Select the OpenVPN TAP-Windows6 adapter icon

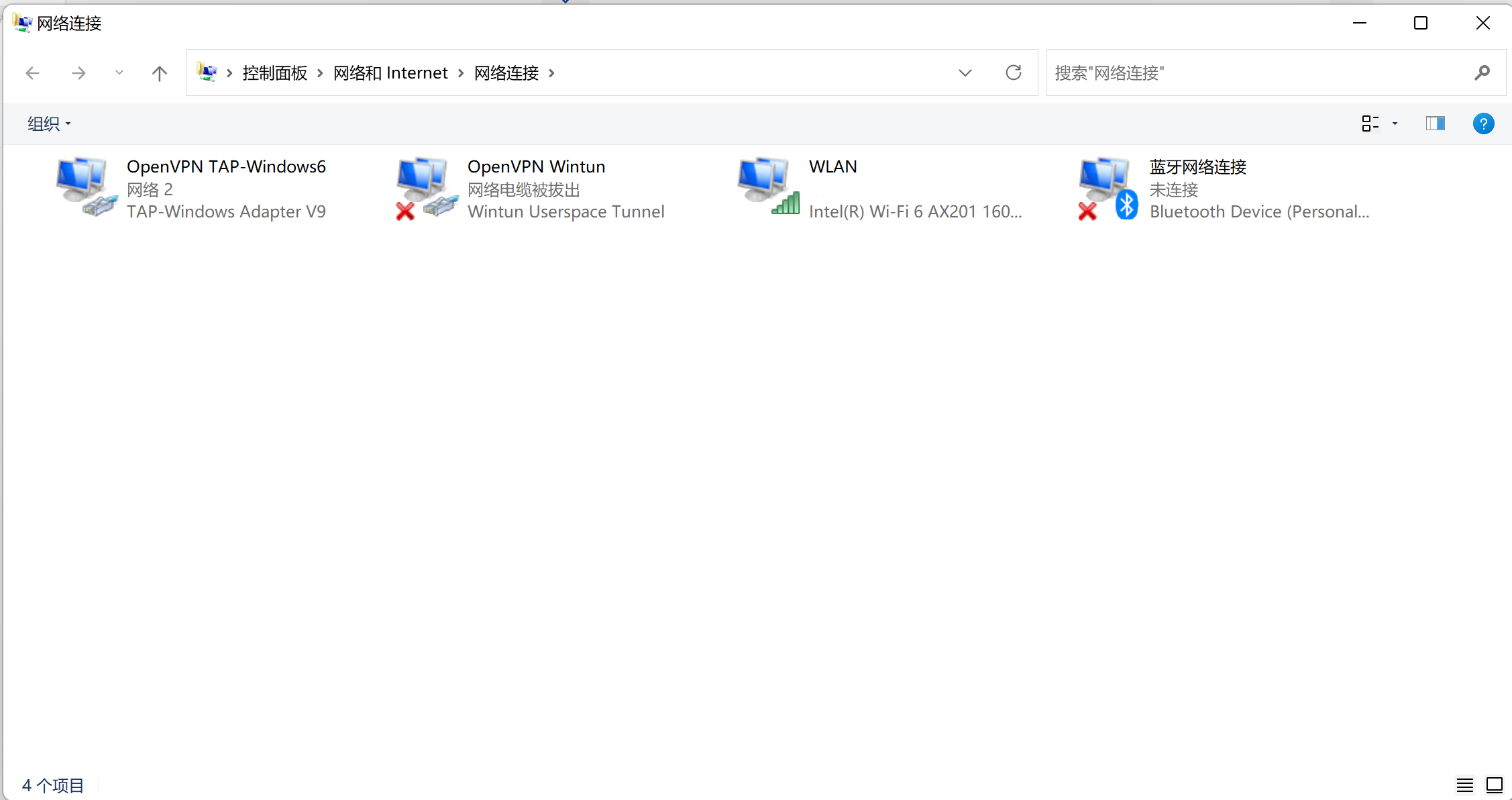click(87, 187)
